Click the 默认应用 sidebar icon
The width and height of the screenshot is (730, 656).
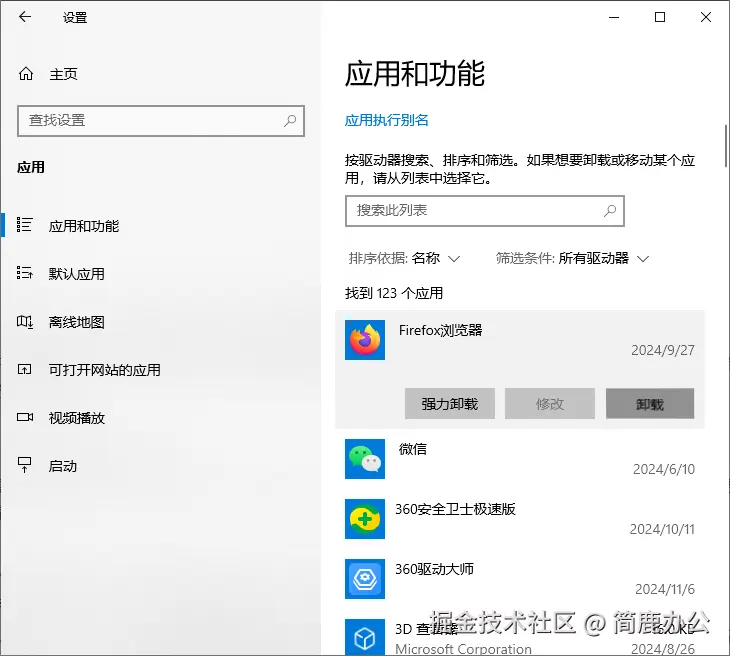pos(24,273)
